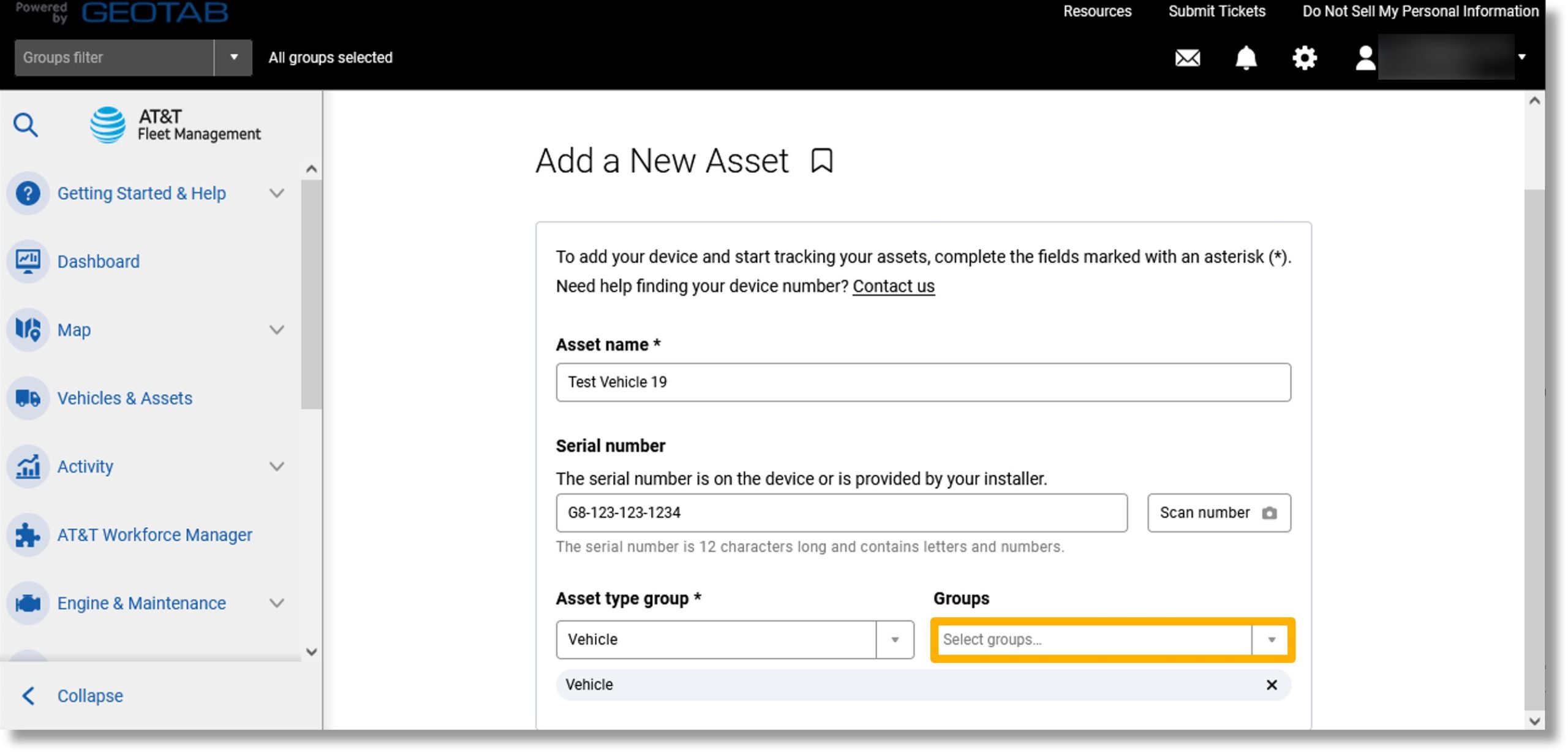The image size is (1568, 752).
Task: Expand the Map section chevron
Action: click(277, 329)
